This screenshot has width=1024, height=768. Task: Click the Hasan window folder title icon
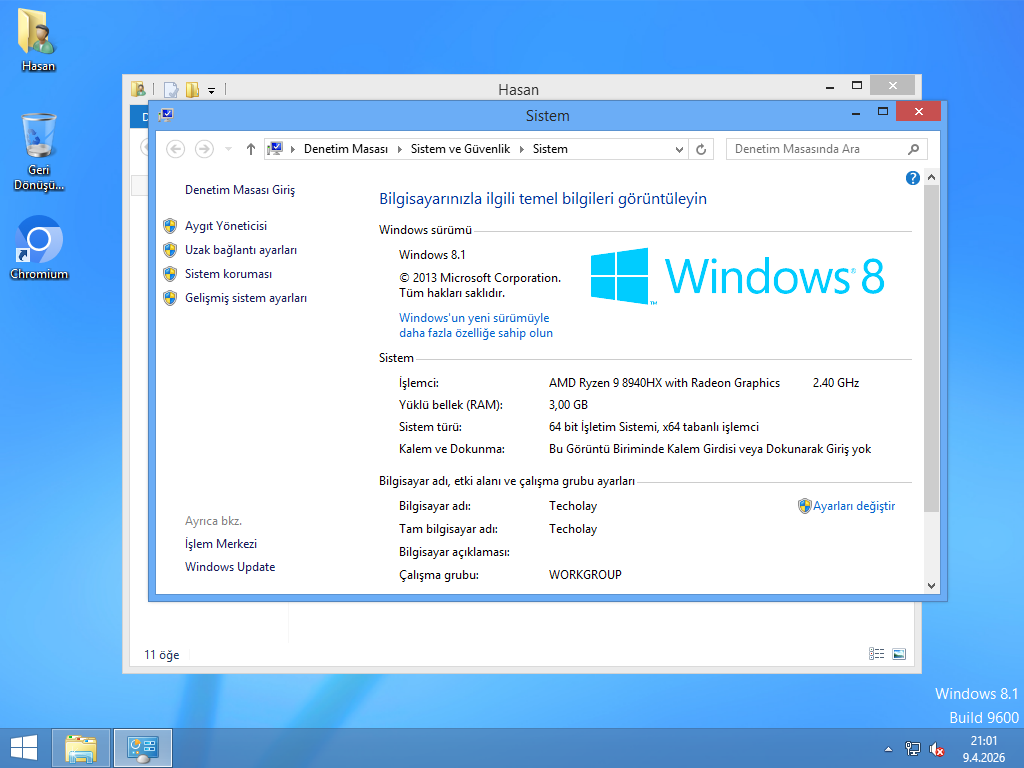coord(138,89)
